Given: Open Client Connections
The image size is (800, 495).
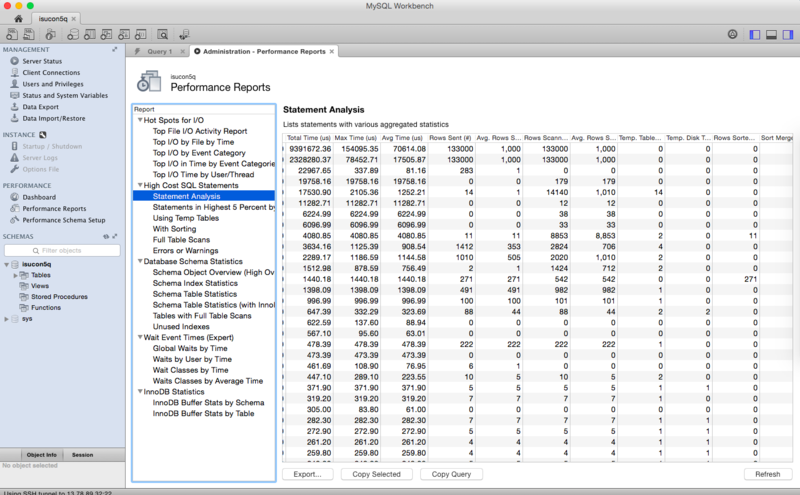Looking at the screenshot, I should click(51, 72).
